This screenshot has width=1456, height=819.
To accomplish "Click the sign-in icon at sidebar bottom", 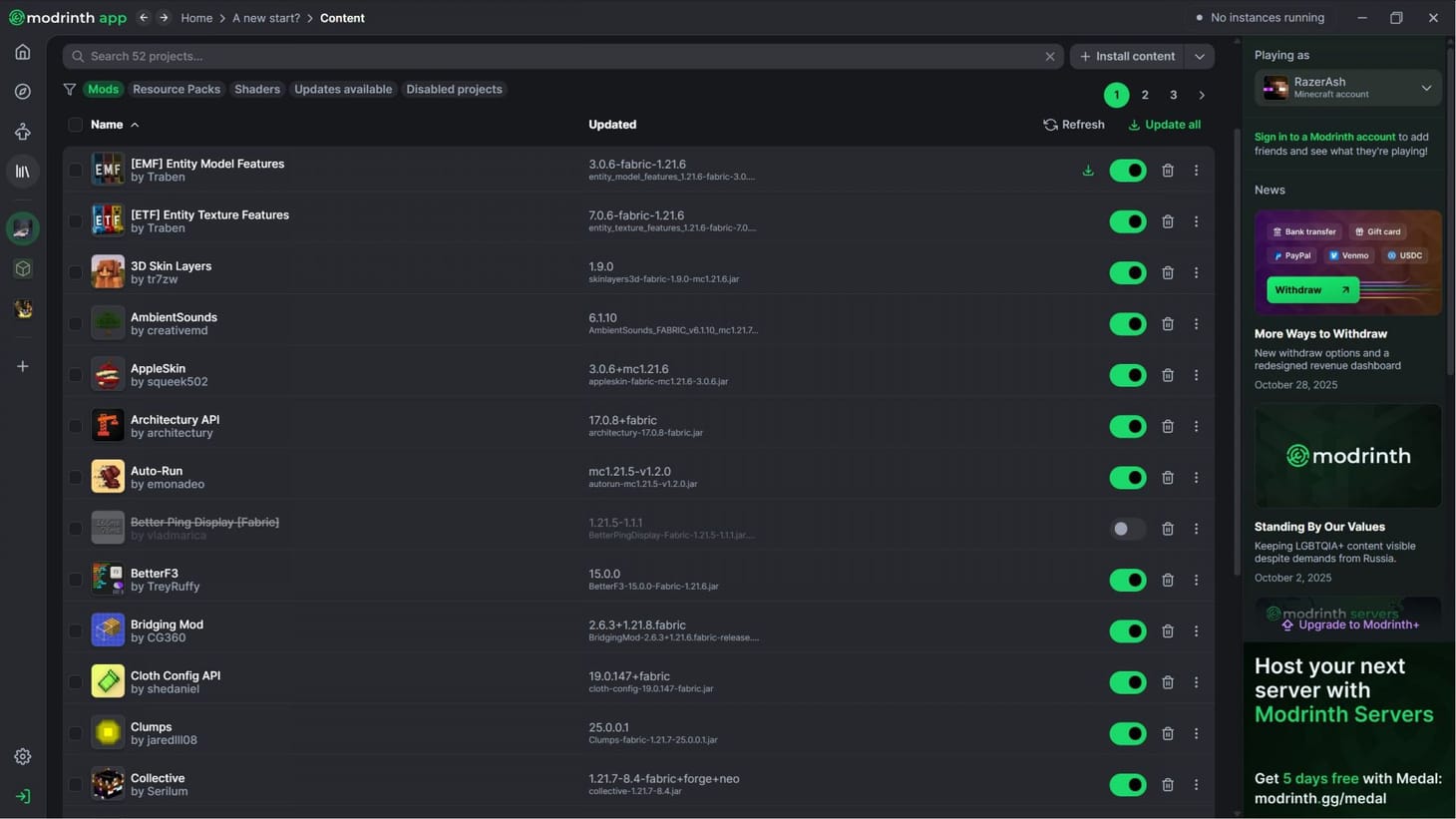I will (x=23, y=796).
